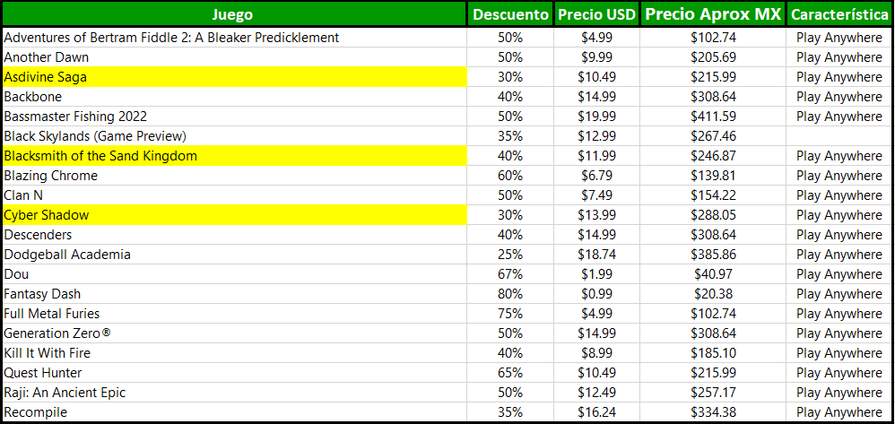Select the 65% discount for Quest Hunter
Image resolution: width=895 pixels, height=424 pixels.
tap(510, 373)
